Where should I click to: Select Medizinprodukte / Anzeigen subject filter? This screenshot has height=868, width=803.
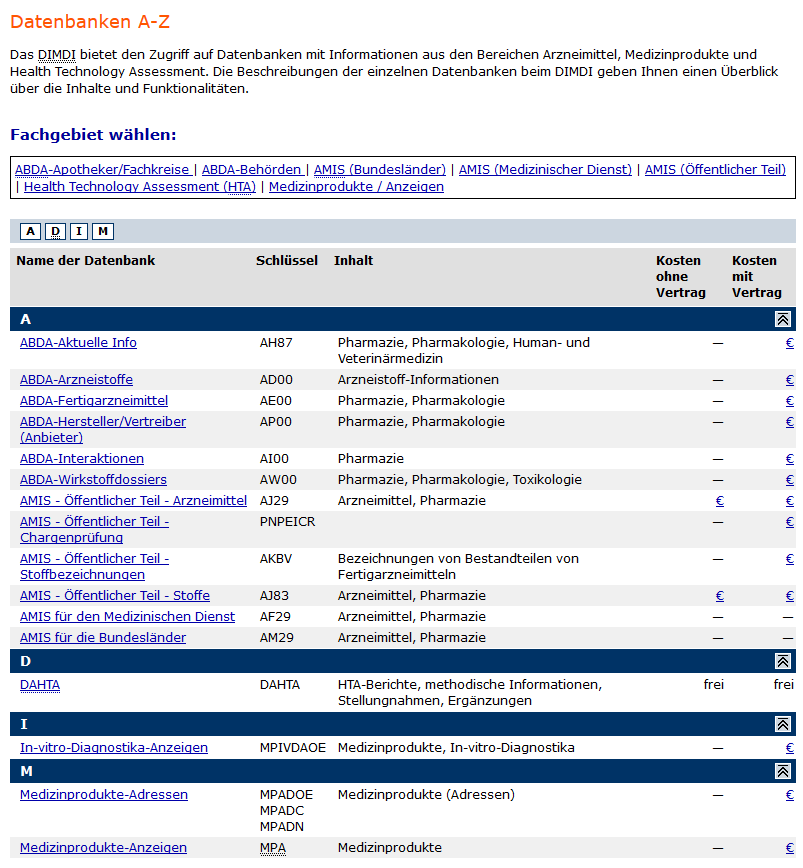pyautogui.click(x=356, y=187)
